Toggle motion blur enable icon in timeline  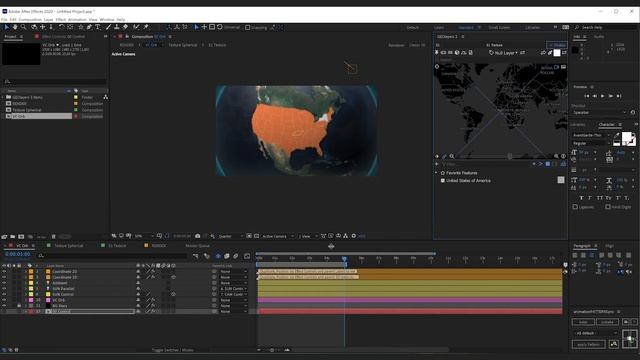[x=236, y=256]
